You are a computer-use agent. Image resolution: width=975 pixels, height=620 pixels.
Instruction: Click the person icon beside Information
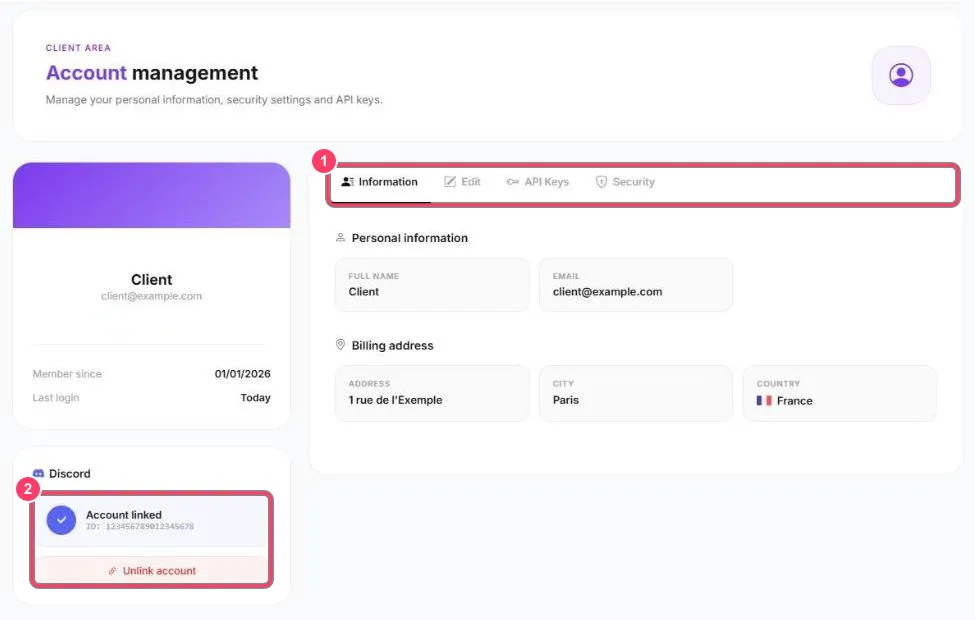pyautogui.click(x=347, y=182)
